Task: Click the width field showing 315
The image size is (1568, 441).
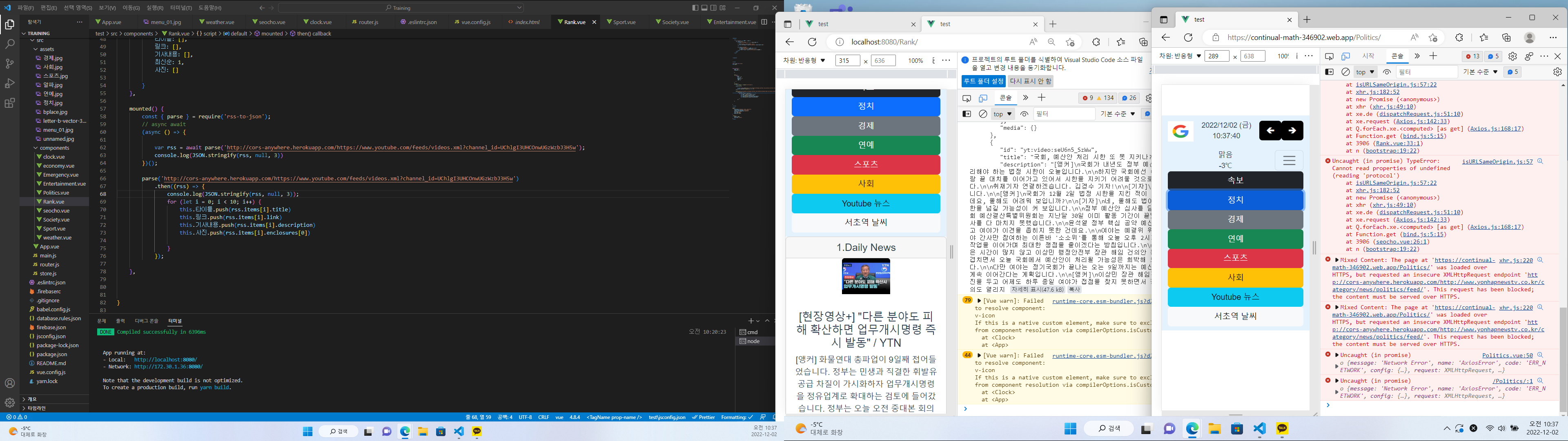Action: 847,60
